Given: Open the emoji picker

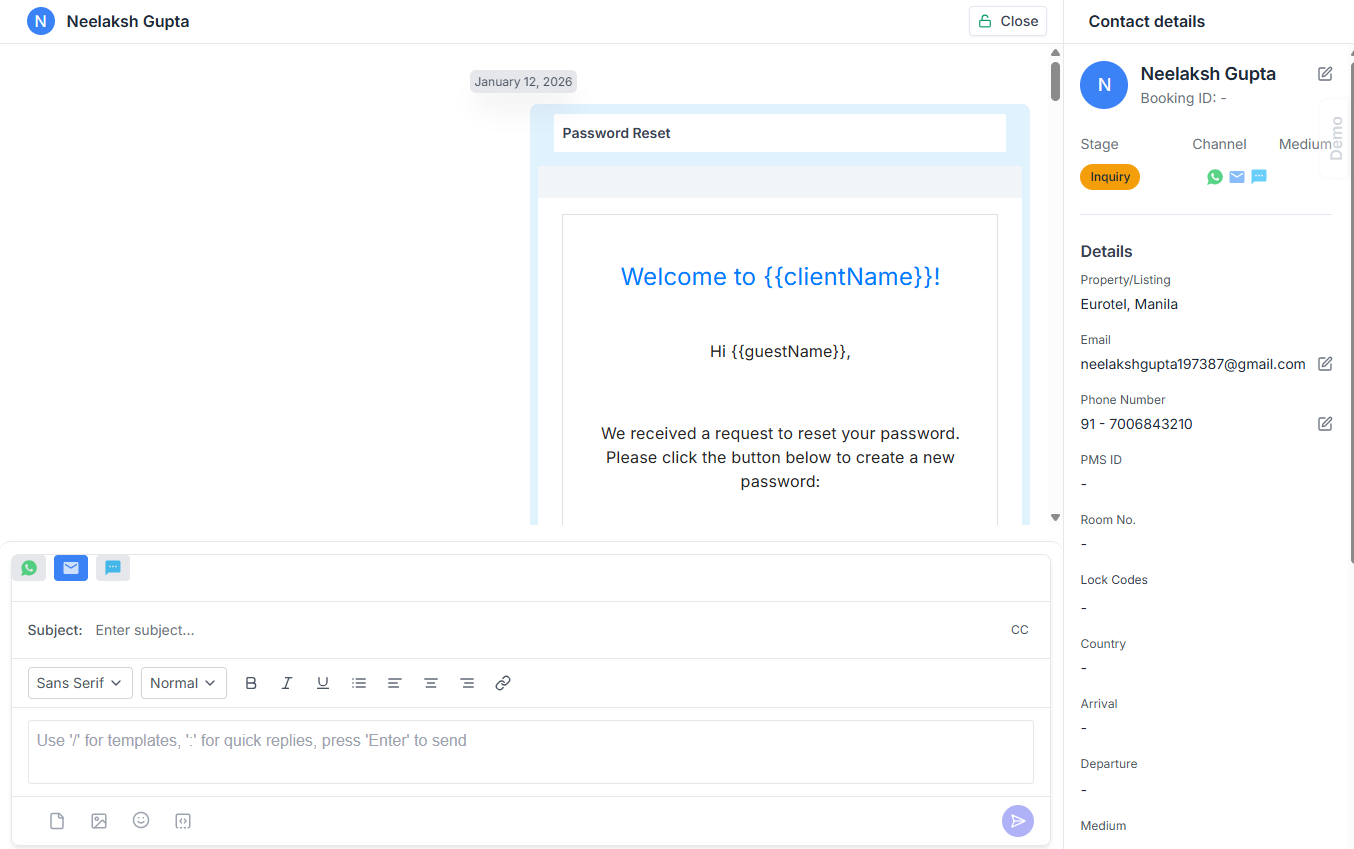Looking at the screenshot, I should pyautogui.click(x=141, y=820).
